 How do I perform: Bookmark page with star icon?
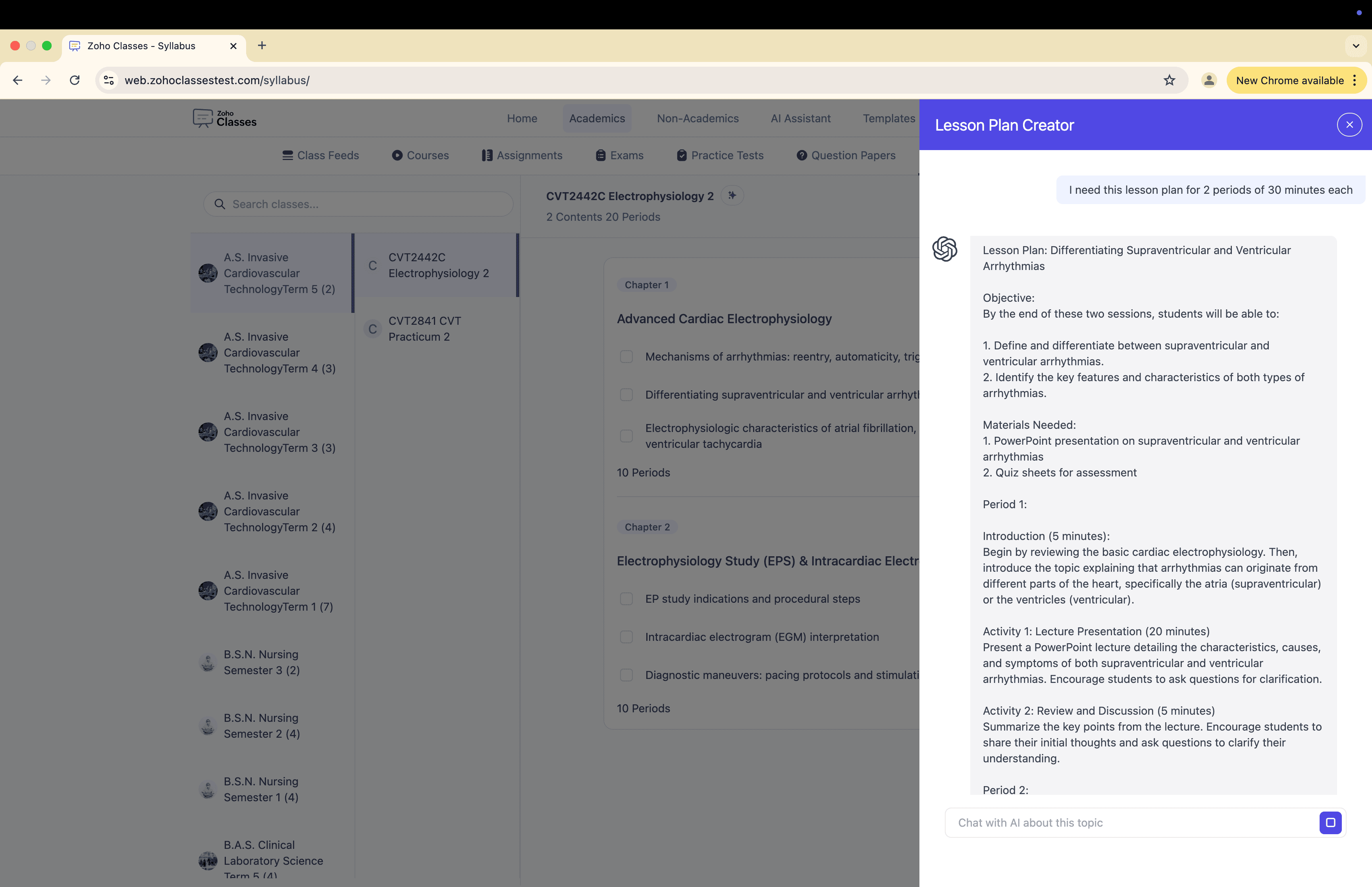coord(1169,80)
